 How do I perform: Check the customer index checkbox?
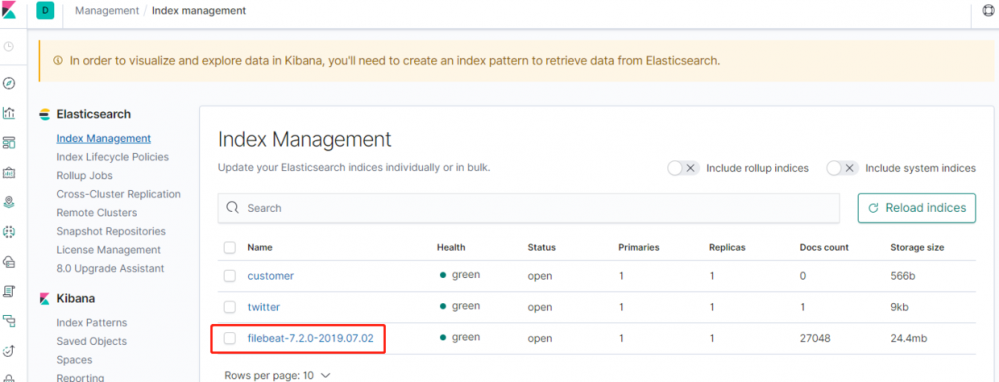[229, 276]
